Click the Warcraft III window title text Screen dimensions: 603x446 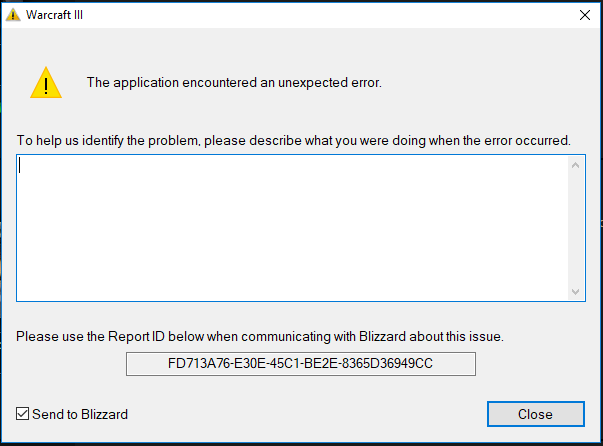click(x=54, y=15)
